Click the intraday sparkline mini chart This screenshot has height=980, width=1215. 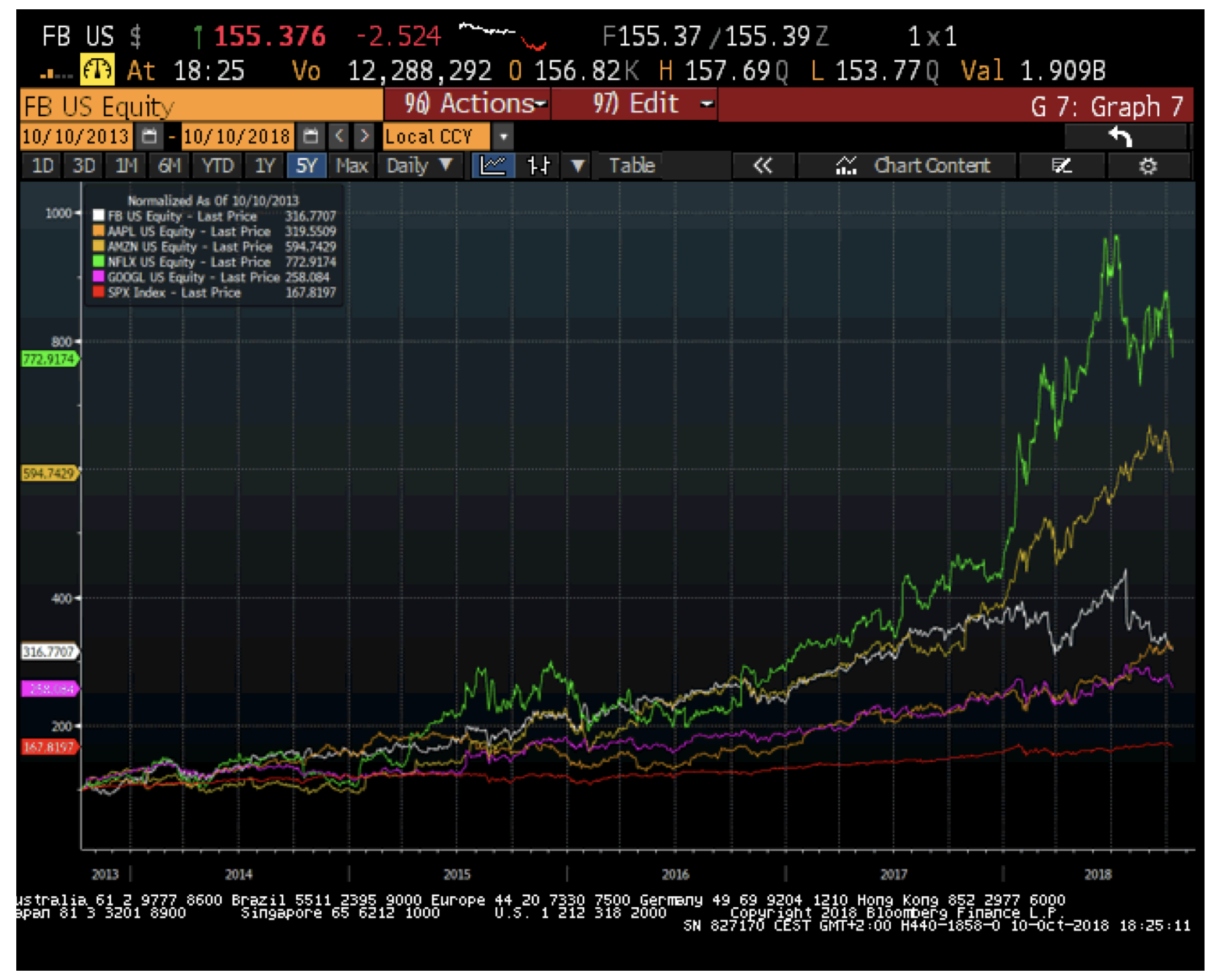[x=503, y=35]
